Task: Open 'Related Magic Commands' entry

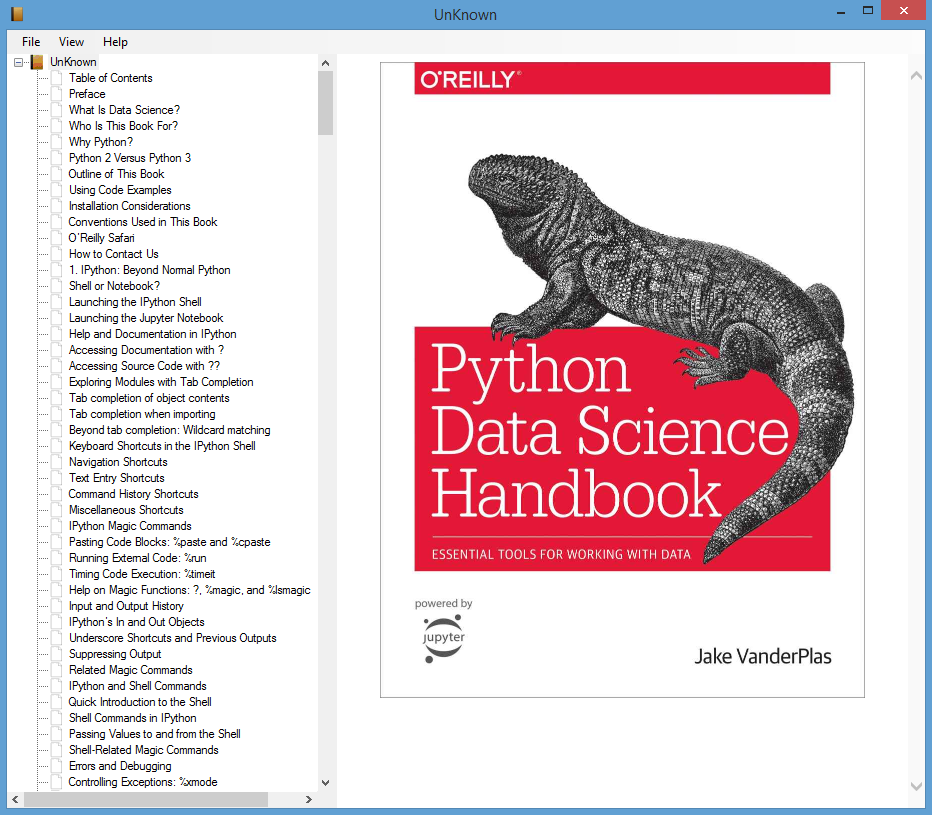Action: [x=130, y=670]
